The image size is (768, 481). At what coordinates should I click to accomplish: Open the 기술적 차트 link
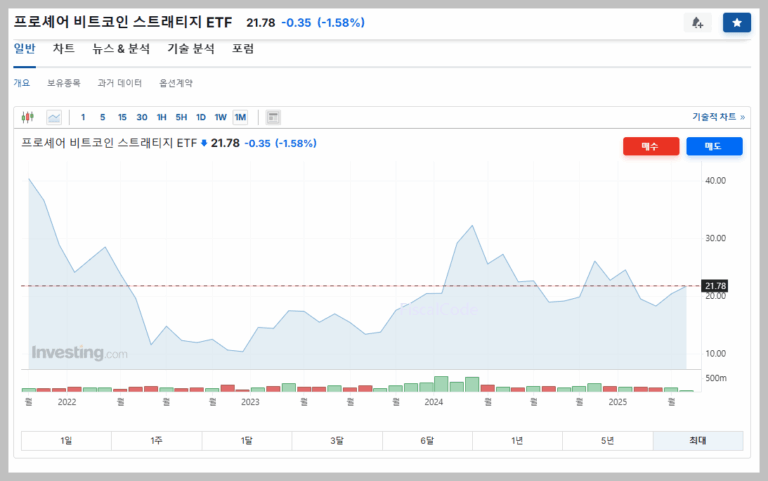pyautogui.click(x=718, y=117)
